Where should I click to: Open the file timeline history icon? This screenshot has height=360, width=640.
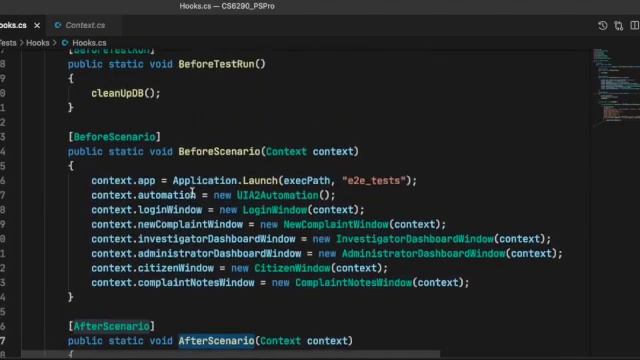point(602,26)
